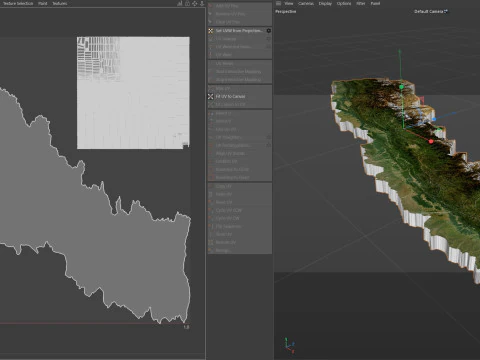Click the Remap command

(x=240, y=250)
